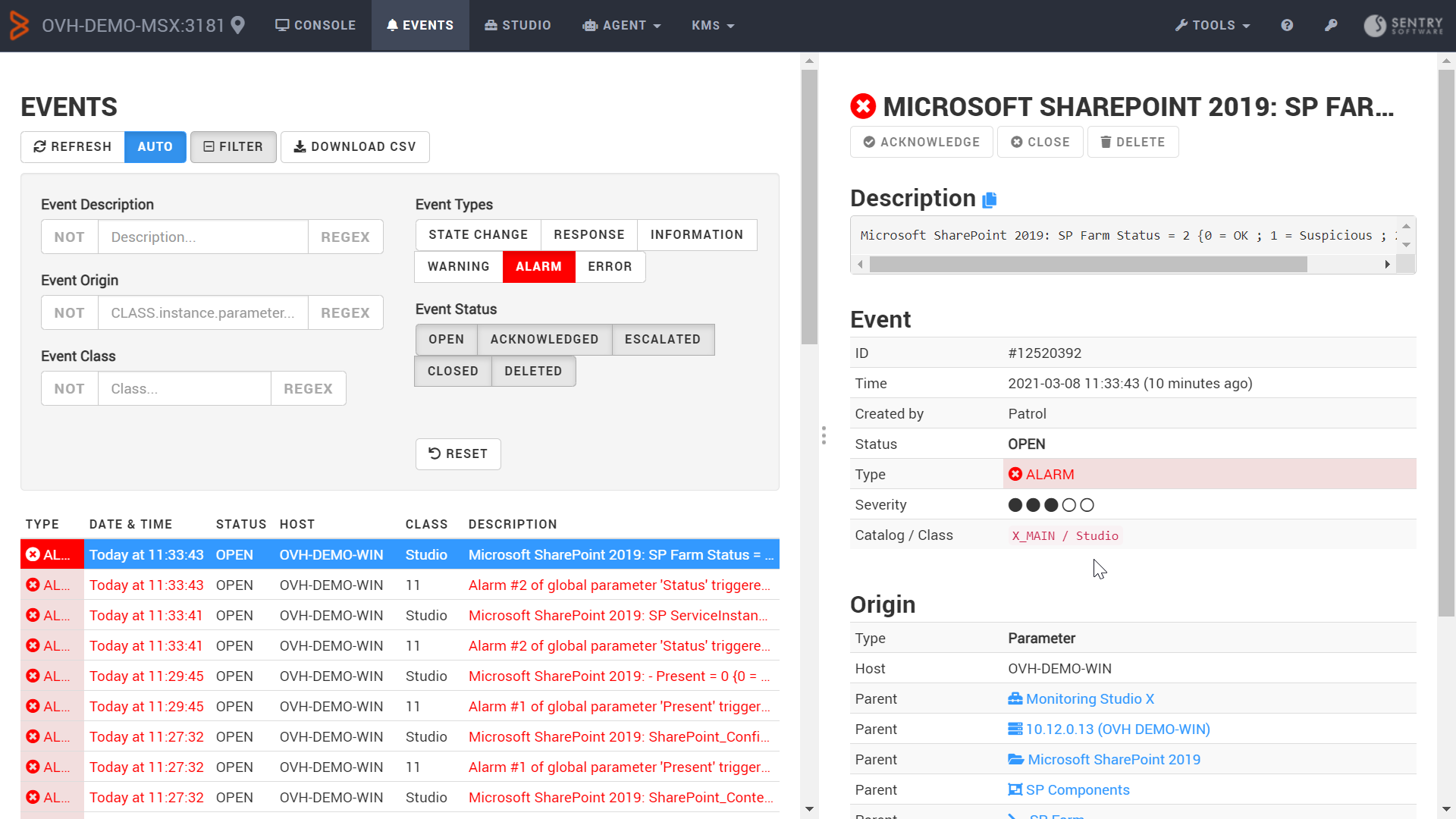Click the events list vertical scrollbar
The width and height of the screenshot is (1456, 819).
(809, 206)
